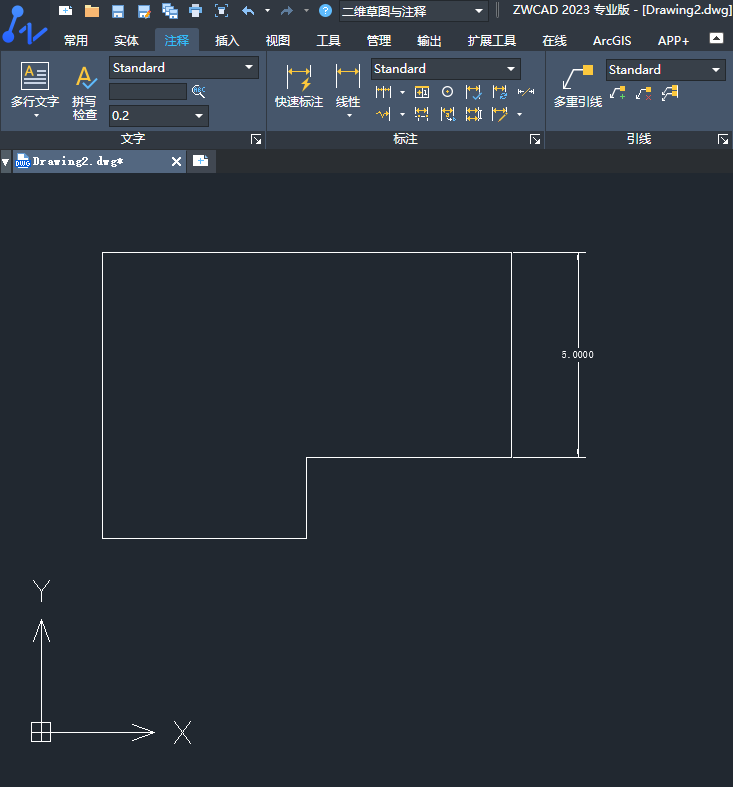Click the dimension update refresh icon

click(x=500, y=92)
